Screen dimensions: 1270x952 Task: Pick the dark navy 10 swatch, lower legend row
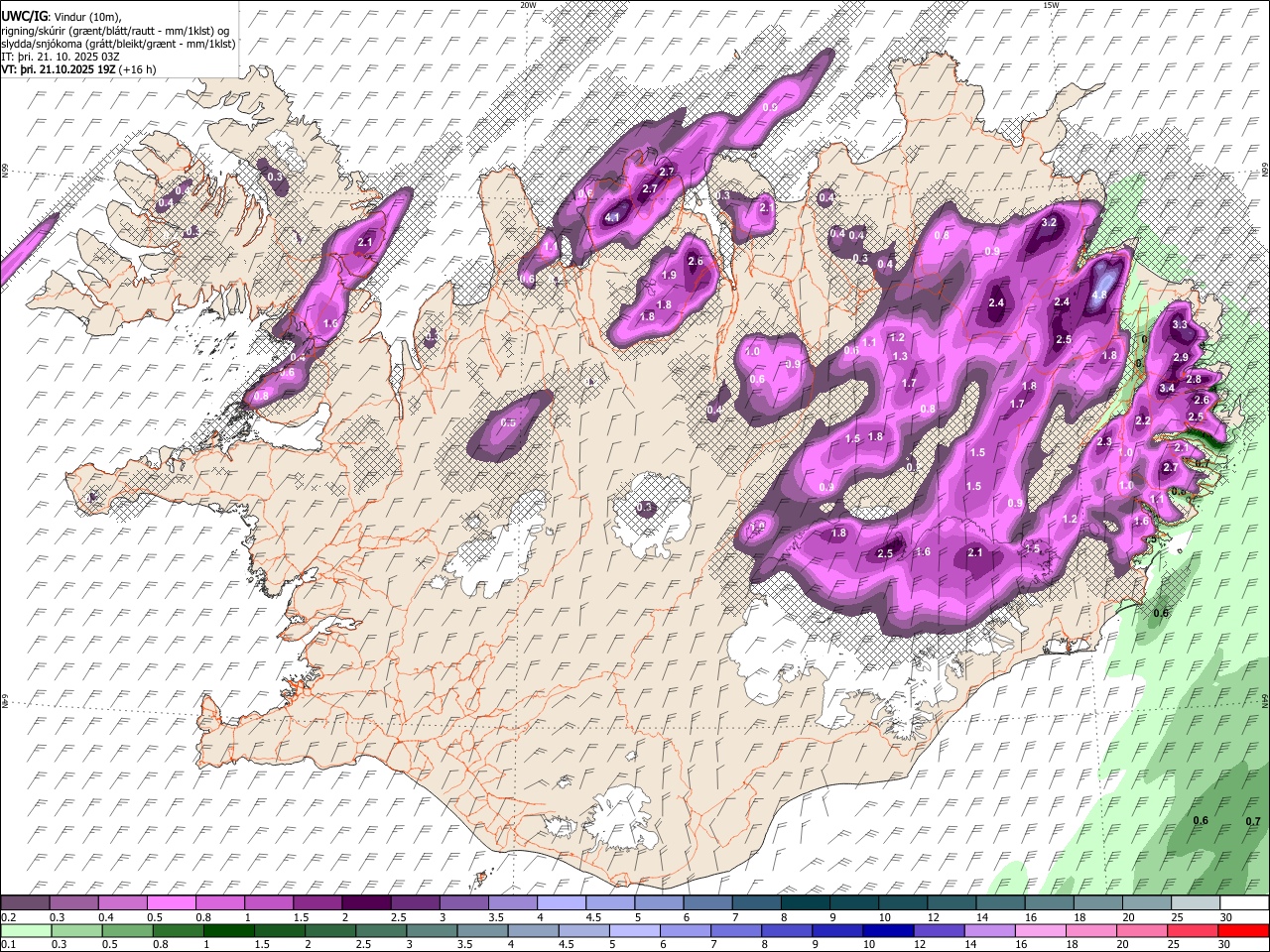tap(889, 930)
